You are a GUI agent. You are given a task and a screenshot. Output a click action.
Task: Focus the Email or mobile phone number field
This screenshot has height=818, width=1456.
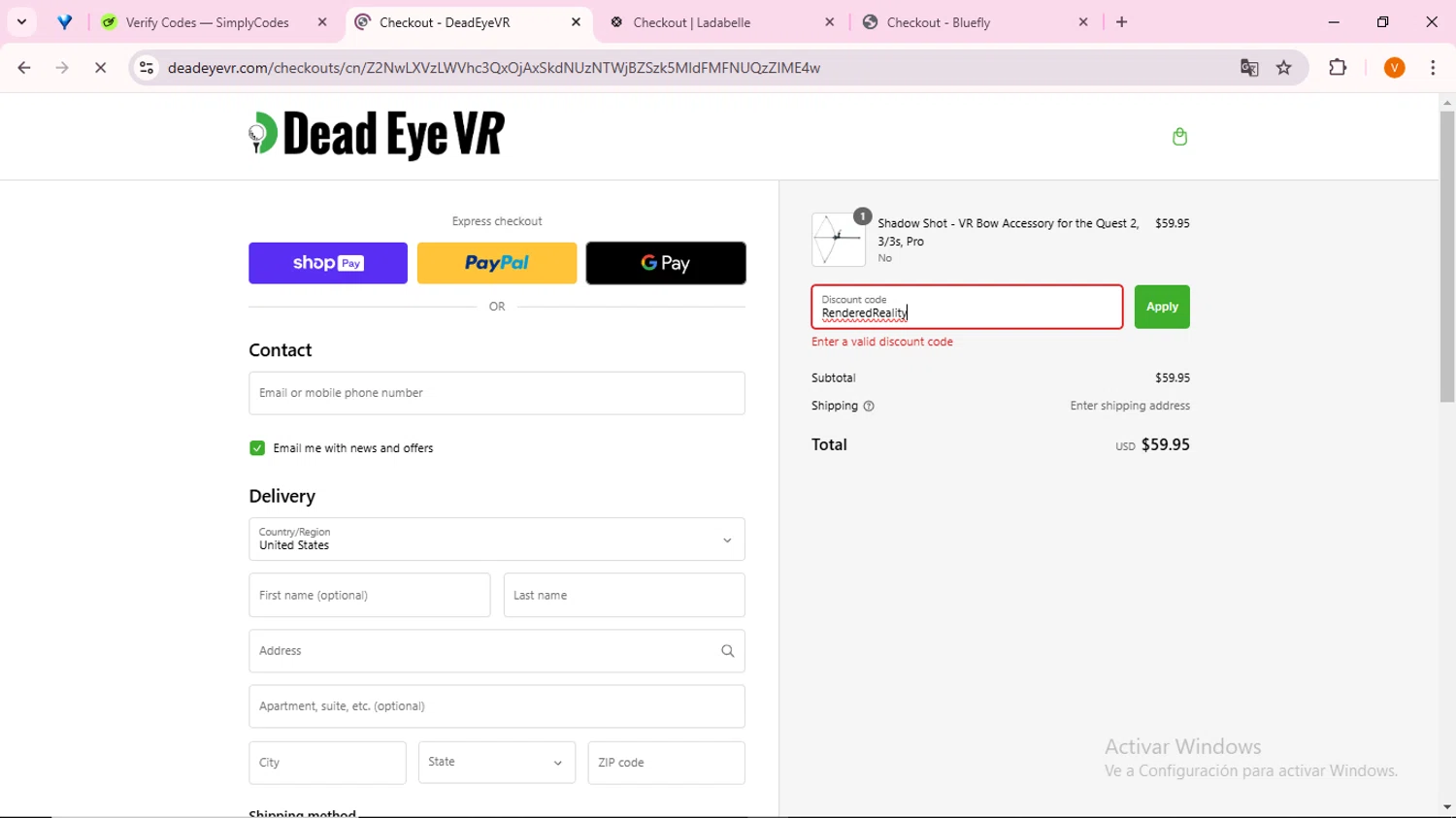497,393
